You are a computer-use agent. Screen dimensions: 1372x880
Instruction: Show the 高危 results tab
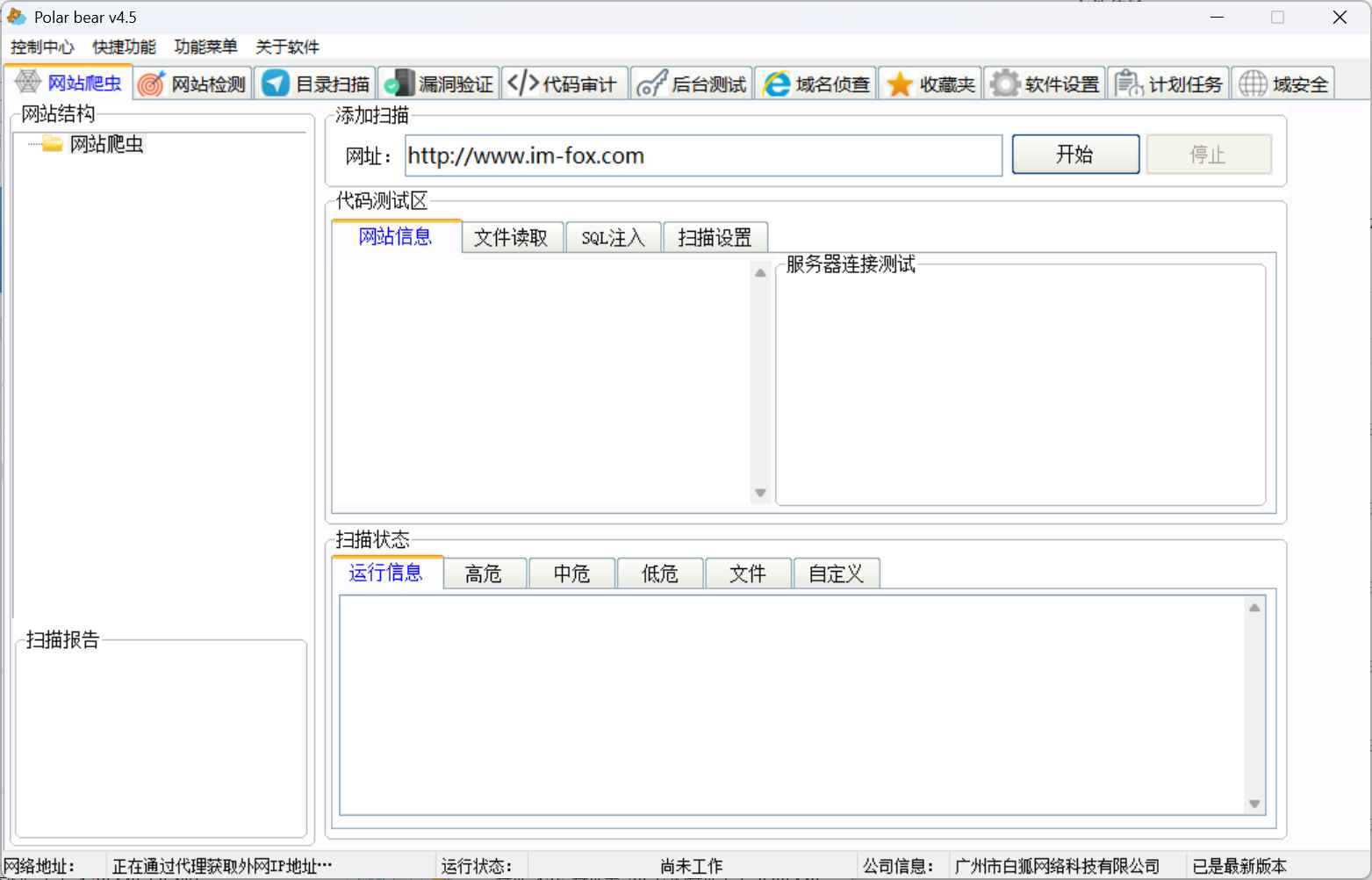(x=484, y=574)
